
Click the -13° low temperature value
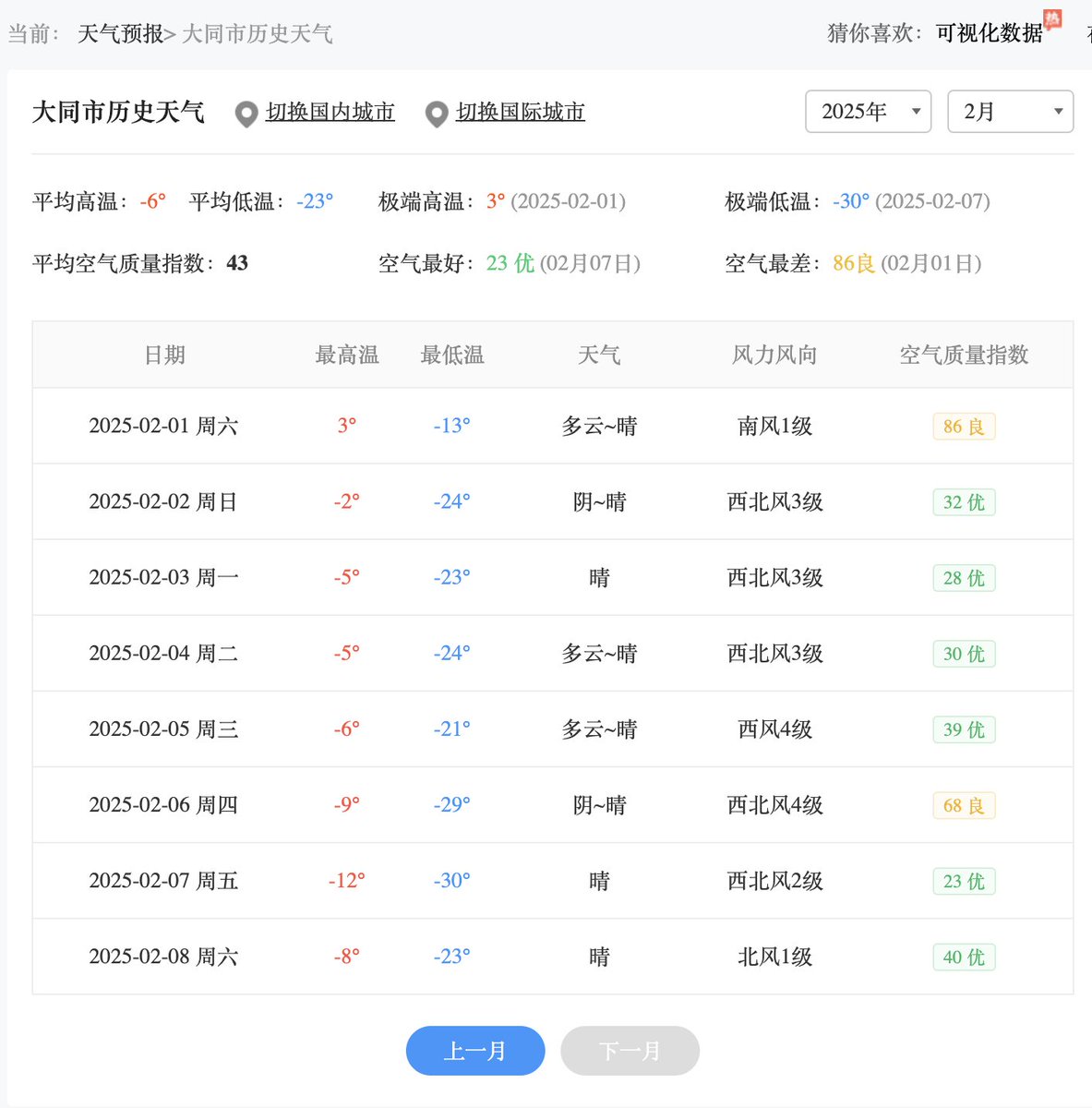point(452,426)
